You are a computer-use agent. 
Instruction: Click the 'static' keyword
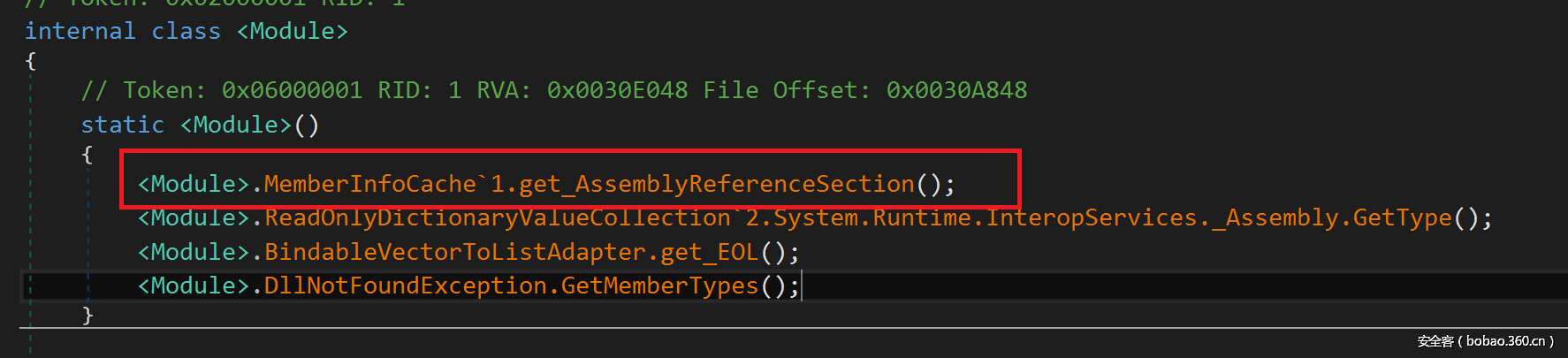(x=122, y=125)
